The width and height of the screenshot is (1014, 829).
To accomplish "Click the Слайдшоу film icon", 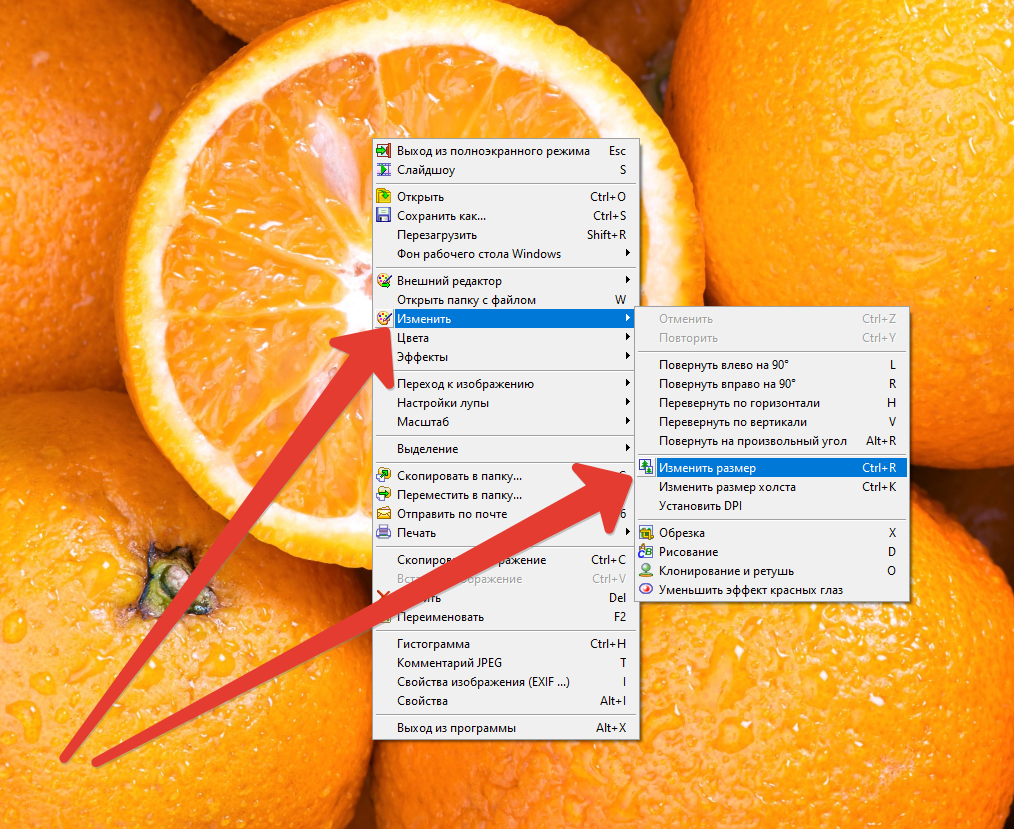I will coord(383,169).
